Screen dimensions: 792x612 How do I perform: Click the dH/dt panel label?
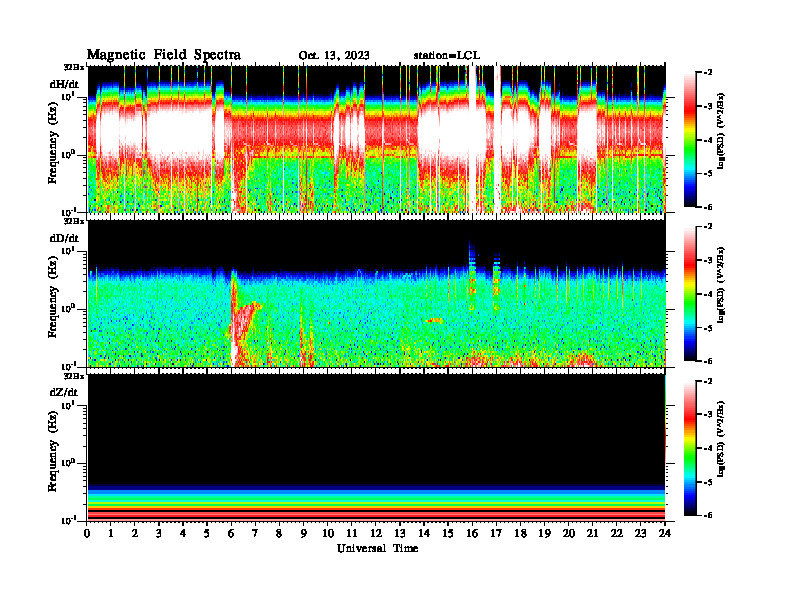(64, 84)
